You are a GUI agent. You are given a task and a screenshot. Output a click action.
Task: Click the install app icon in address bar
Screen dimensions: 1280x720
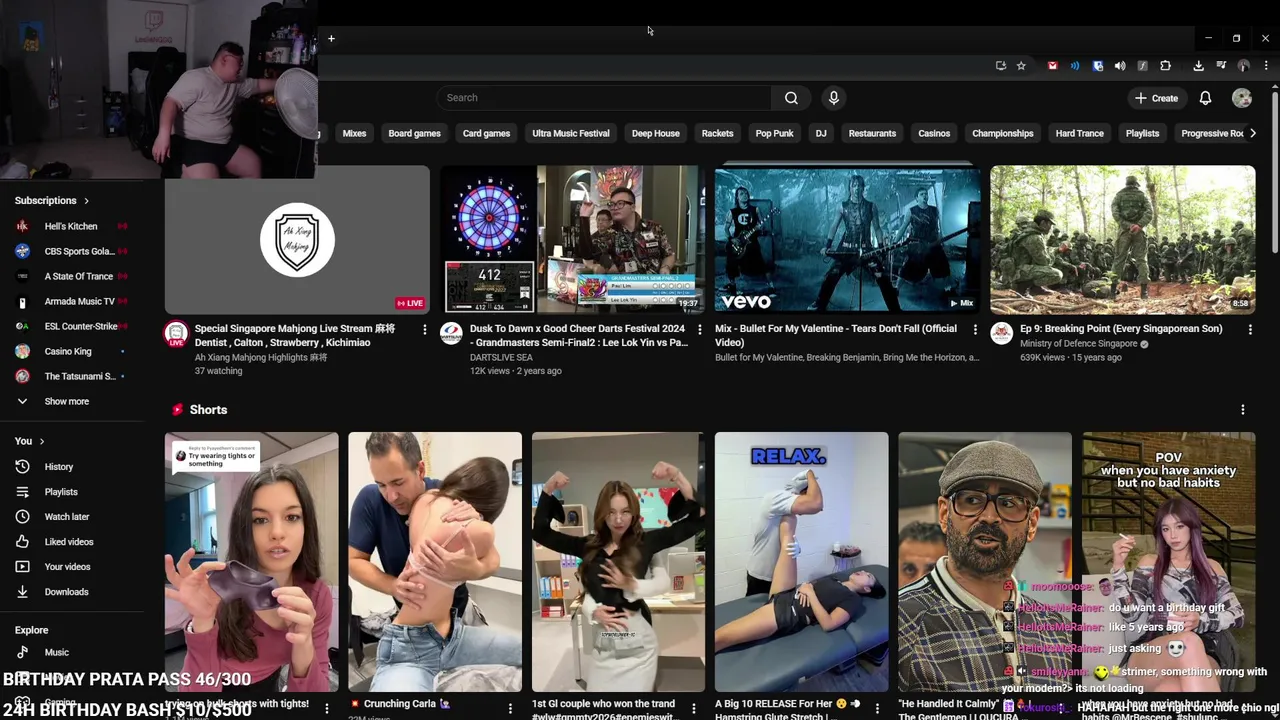tap(1001, 66)
